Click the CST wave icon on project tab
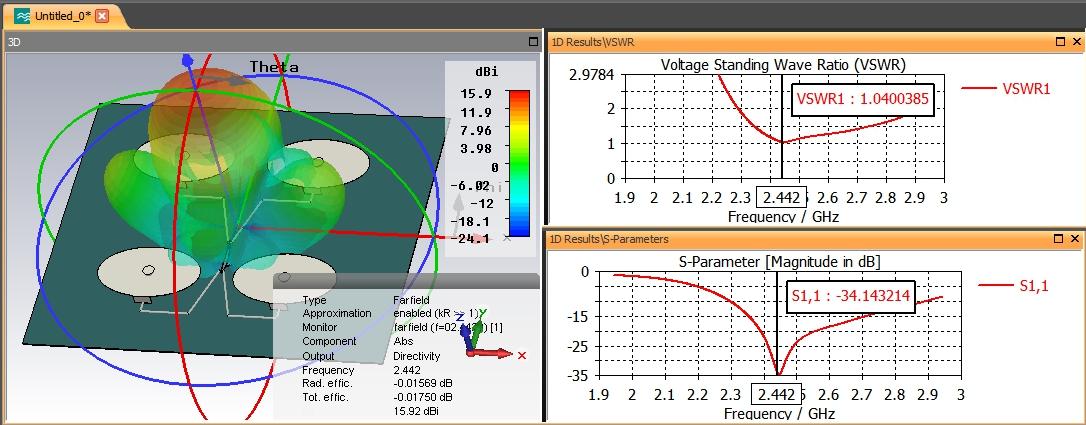Screen dimensions: 1086x425 (22, 16)
